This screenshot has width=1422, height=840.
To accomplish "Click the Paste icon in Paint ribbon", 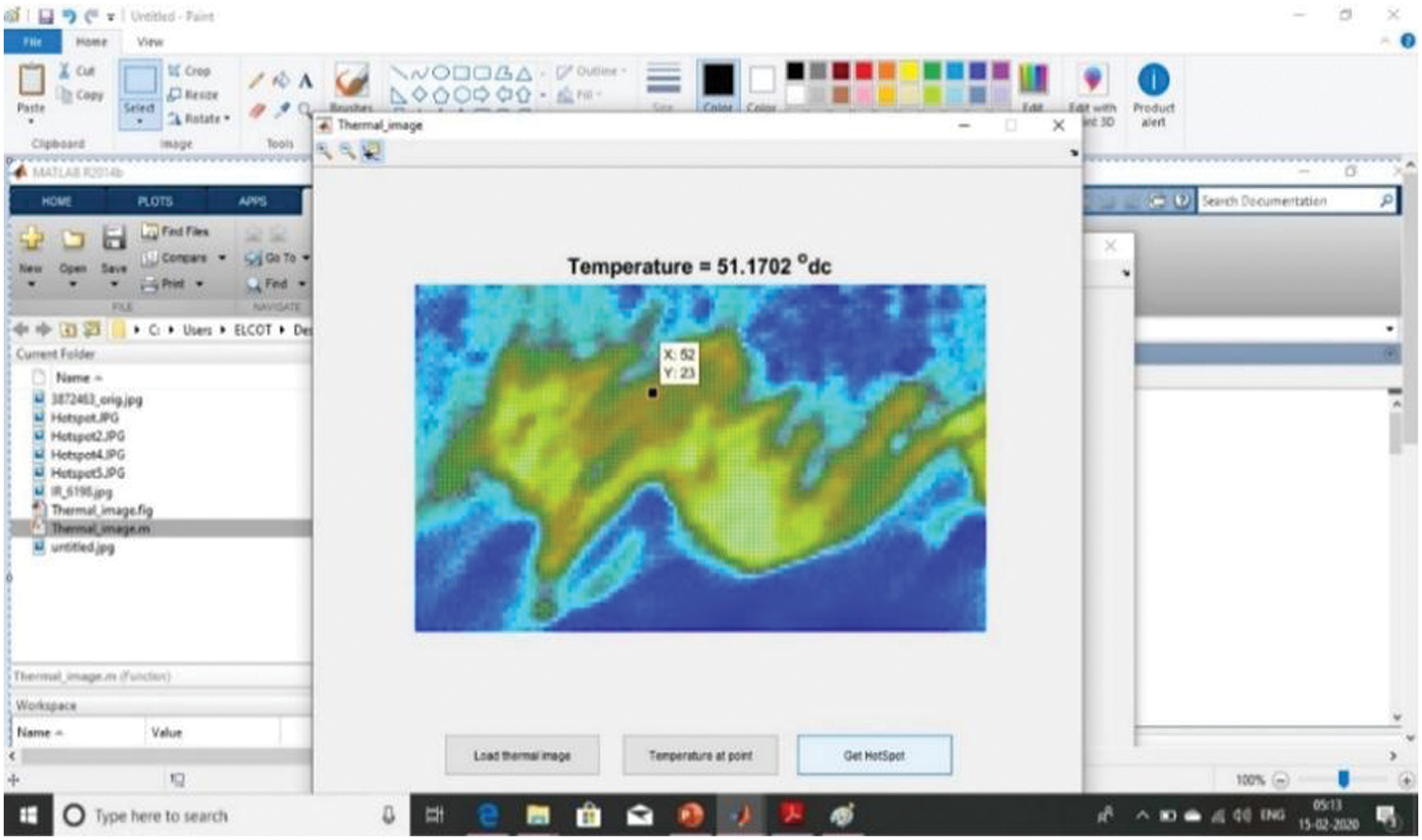I will point(31,80).
